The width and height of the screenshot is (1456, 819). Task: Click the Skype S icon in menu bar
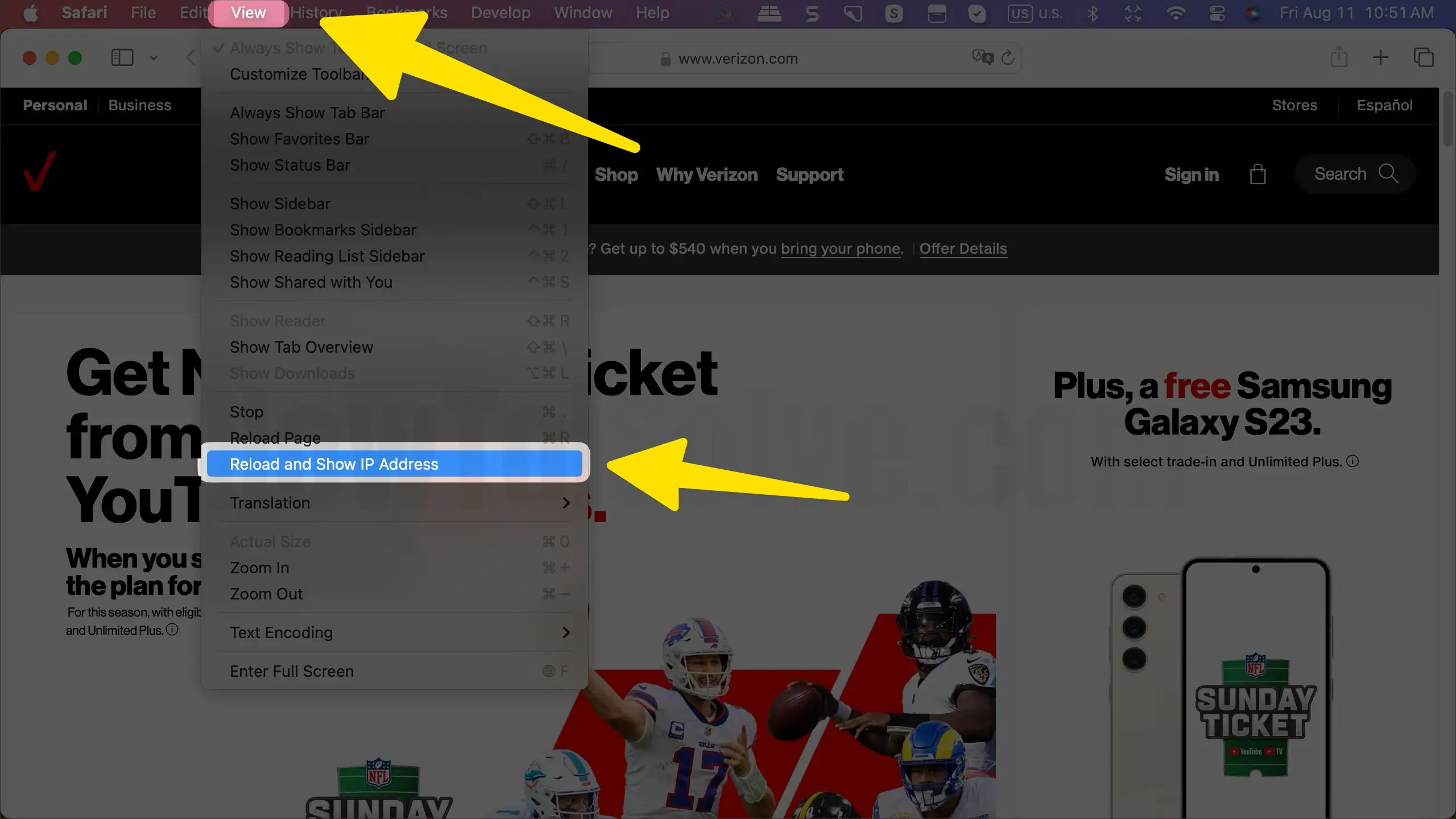pyautogui.click(x=894, y=13)
